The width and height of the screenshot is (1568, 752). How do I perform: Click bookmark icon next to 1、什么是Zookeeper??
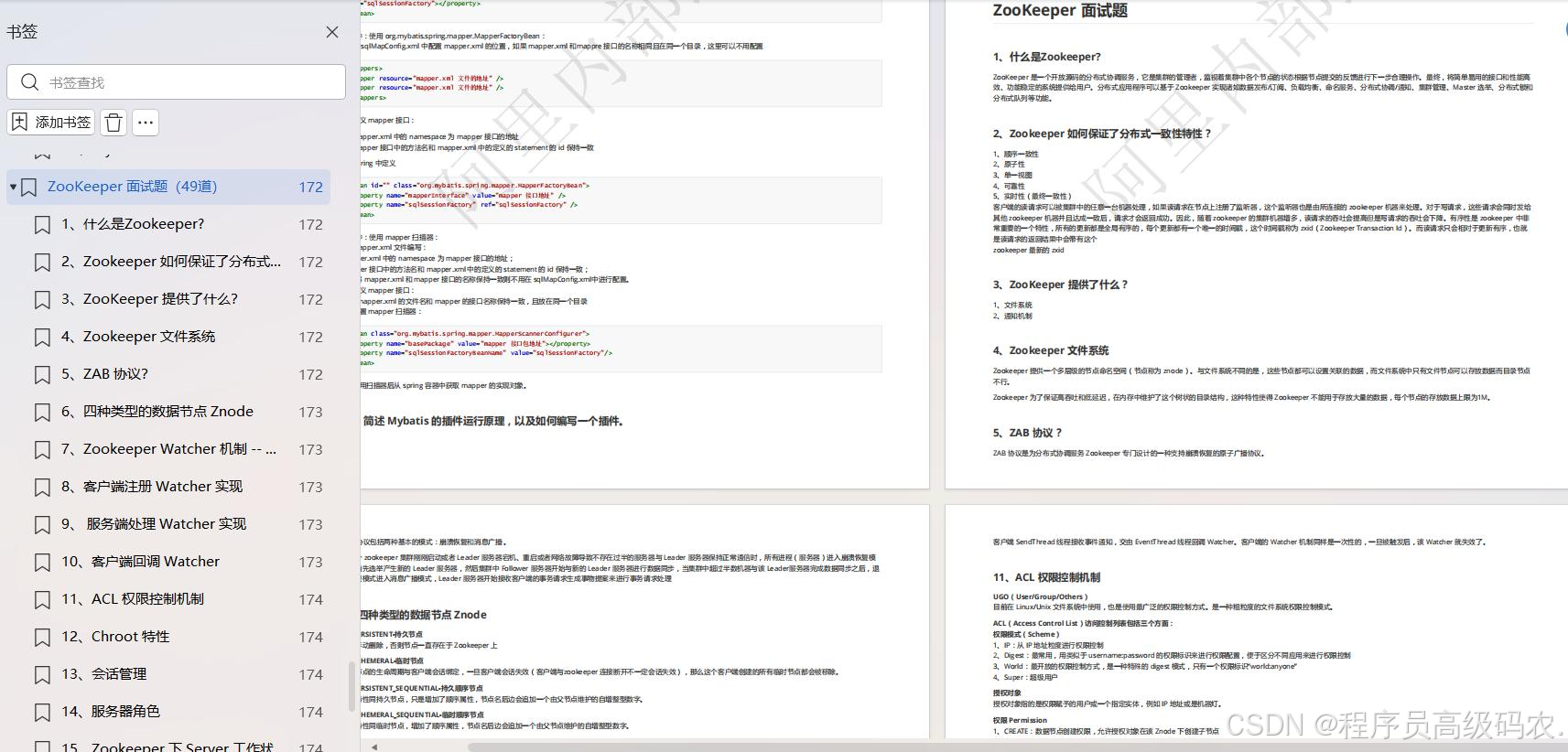pyautogui.click(x=42, y=225)
